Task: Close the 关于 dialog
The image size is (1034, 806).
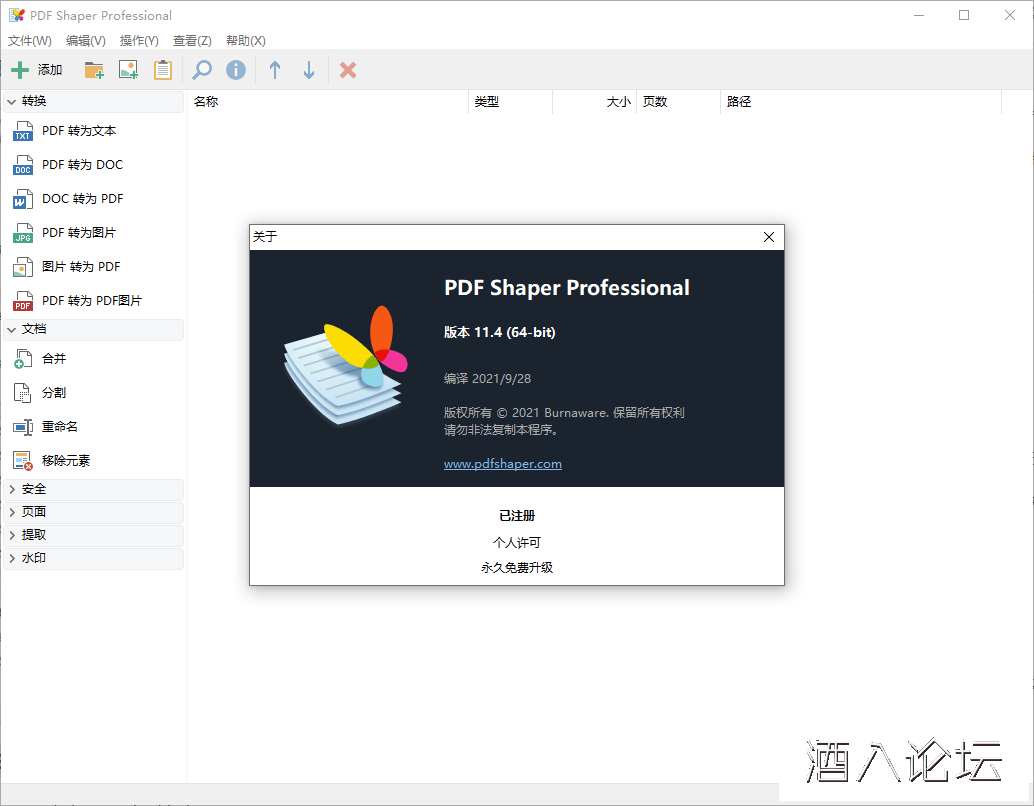Action: 768,237
